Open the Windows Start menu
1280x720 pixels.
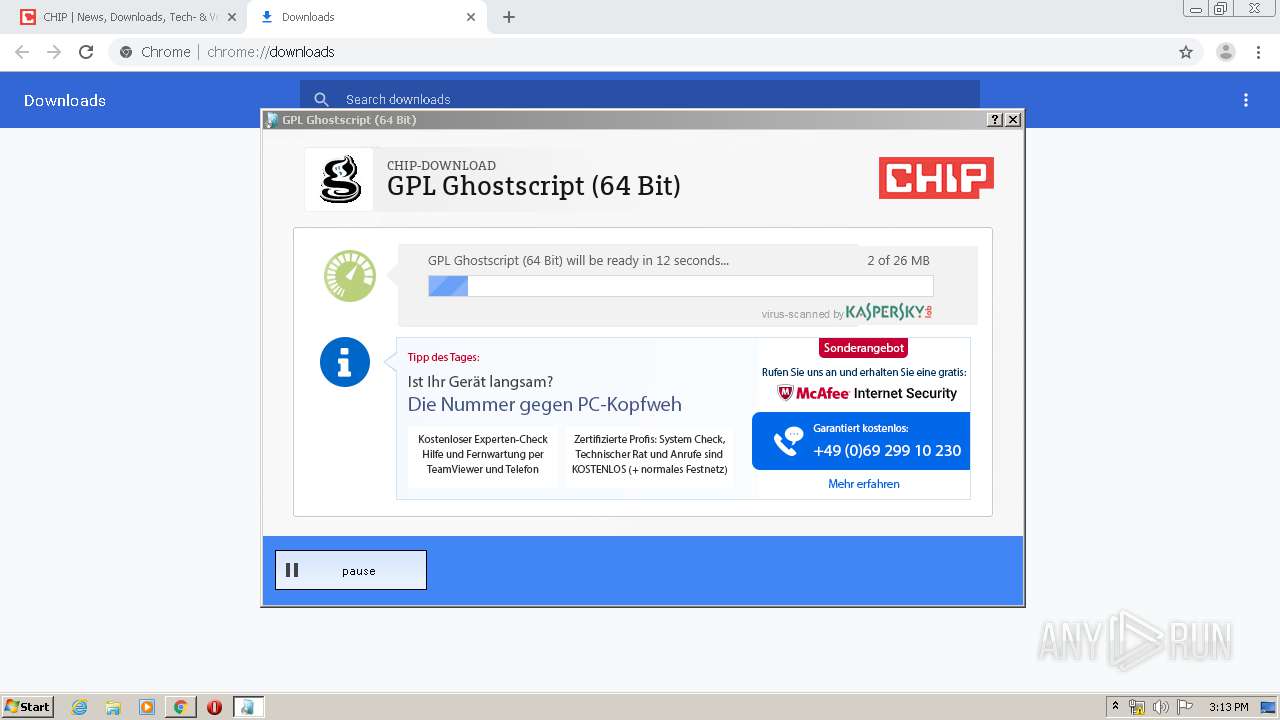[28, 706]
